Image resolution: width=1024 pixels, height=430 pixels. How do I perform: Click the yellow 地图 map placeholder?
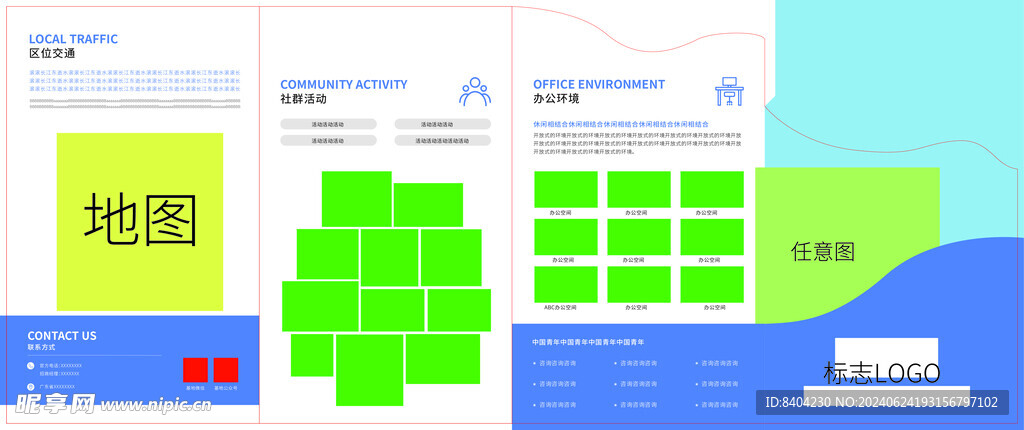(140, 221)
